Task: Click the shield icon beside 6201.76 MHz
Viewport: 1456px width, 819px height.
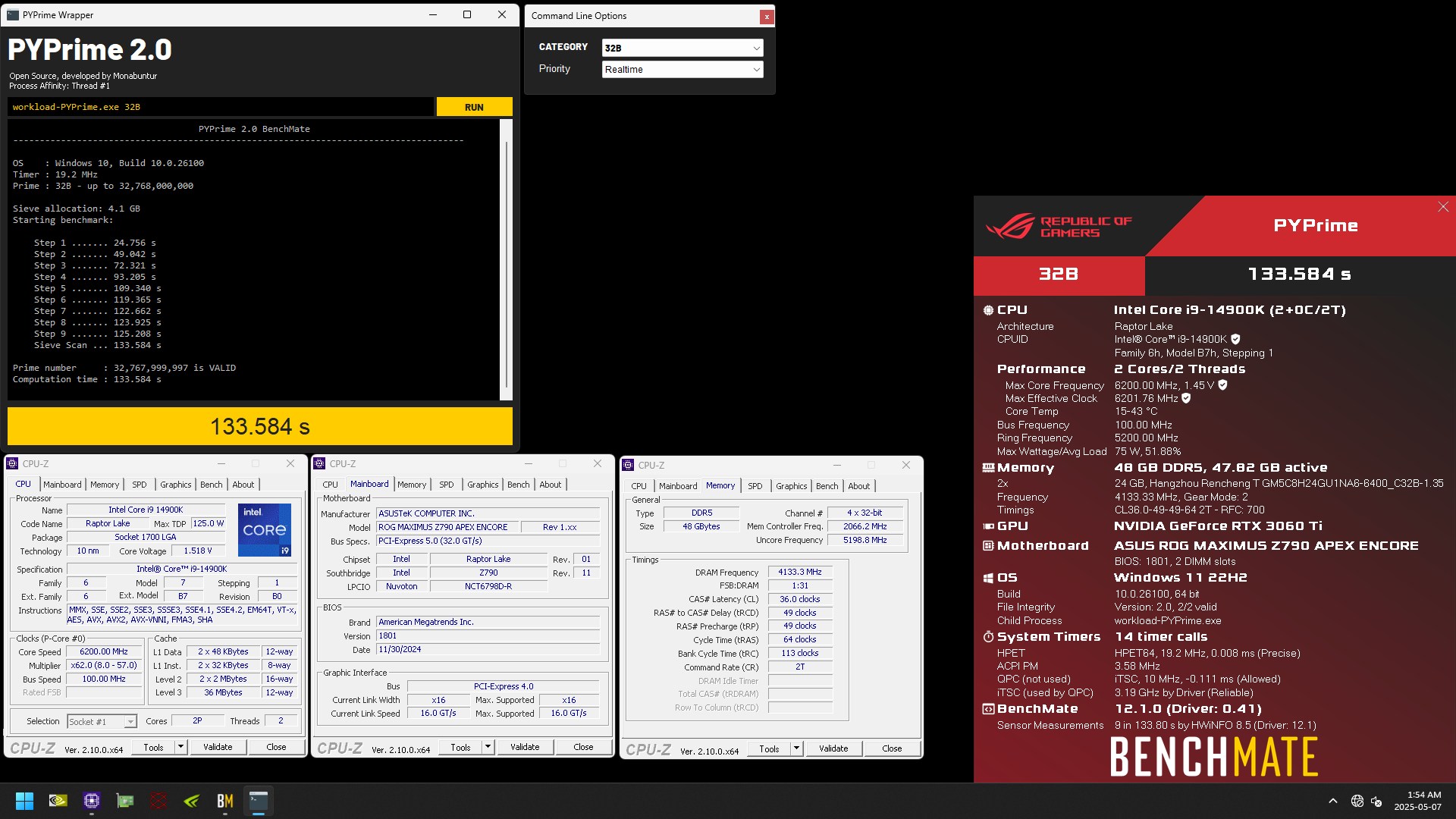Action: [x=1186, y=398]
